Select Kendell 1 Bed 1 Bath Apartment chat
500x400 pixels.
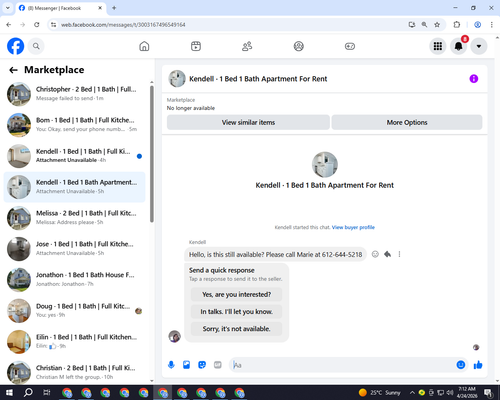click(x=75, y=187)
